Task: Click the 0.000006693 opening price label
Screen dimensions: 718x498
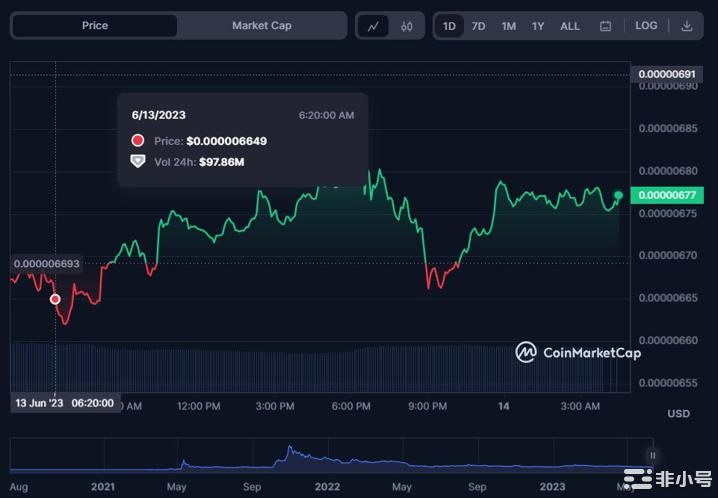Action: [x=44, y=264]
